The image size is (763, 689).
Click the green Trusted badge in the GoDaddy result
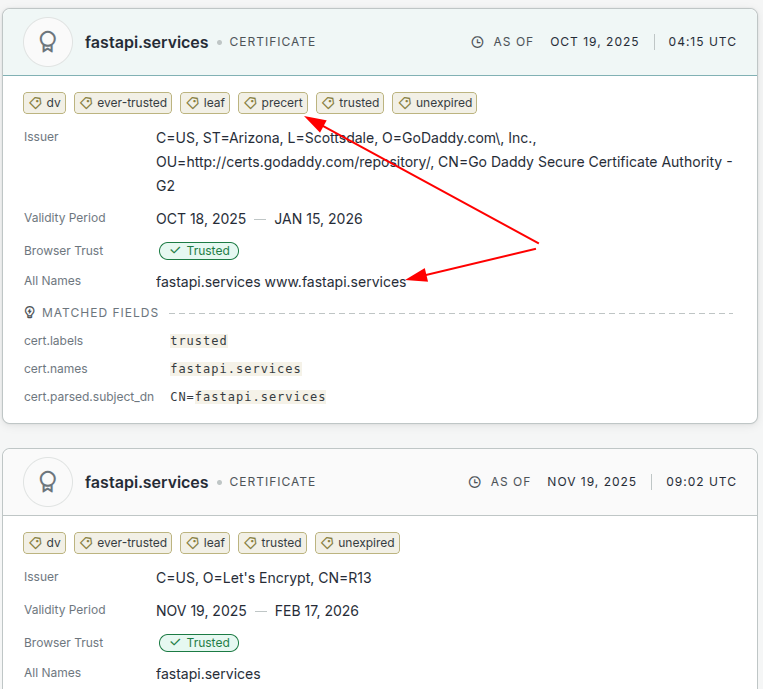[199, 251]
